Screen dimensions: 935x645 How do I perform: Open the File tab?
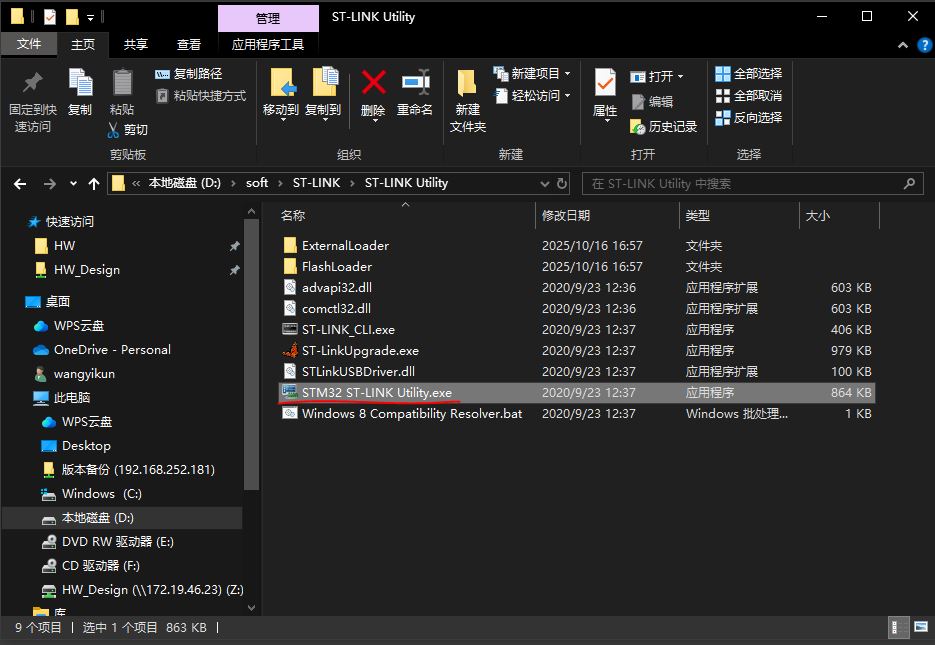click(x=29, y=44)
